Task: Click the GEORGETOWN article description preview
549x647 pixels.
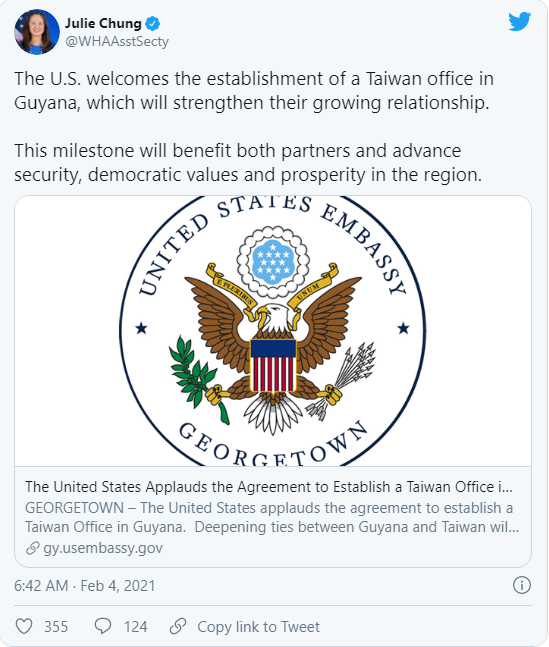Action: [272, 517]
